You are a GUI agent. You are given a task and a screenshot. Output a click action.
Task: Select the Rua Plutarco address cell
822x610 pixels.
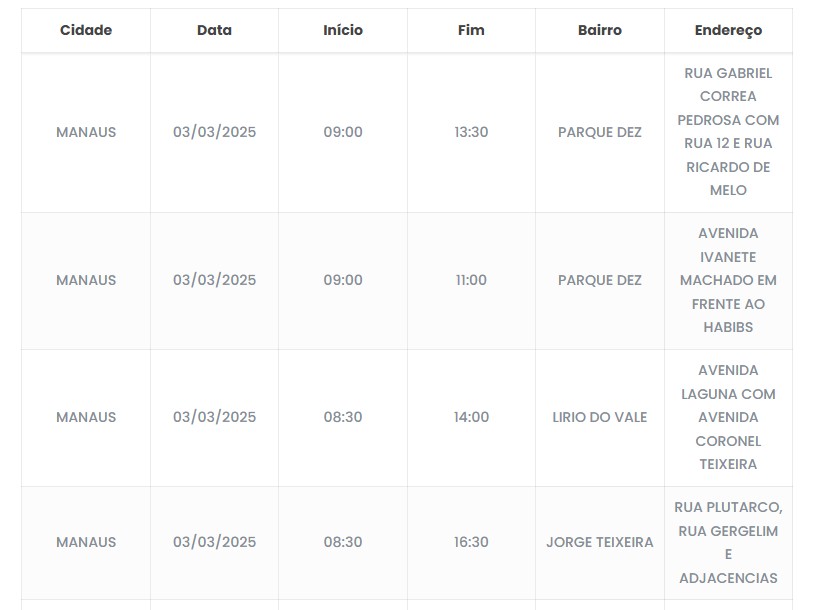point(728,542)
